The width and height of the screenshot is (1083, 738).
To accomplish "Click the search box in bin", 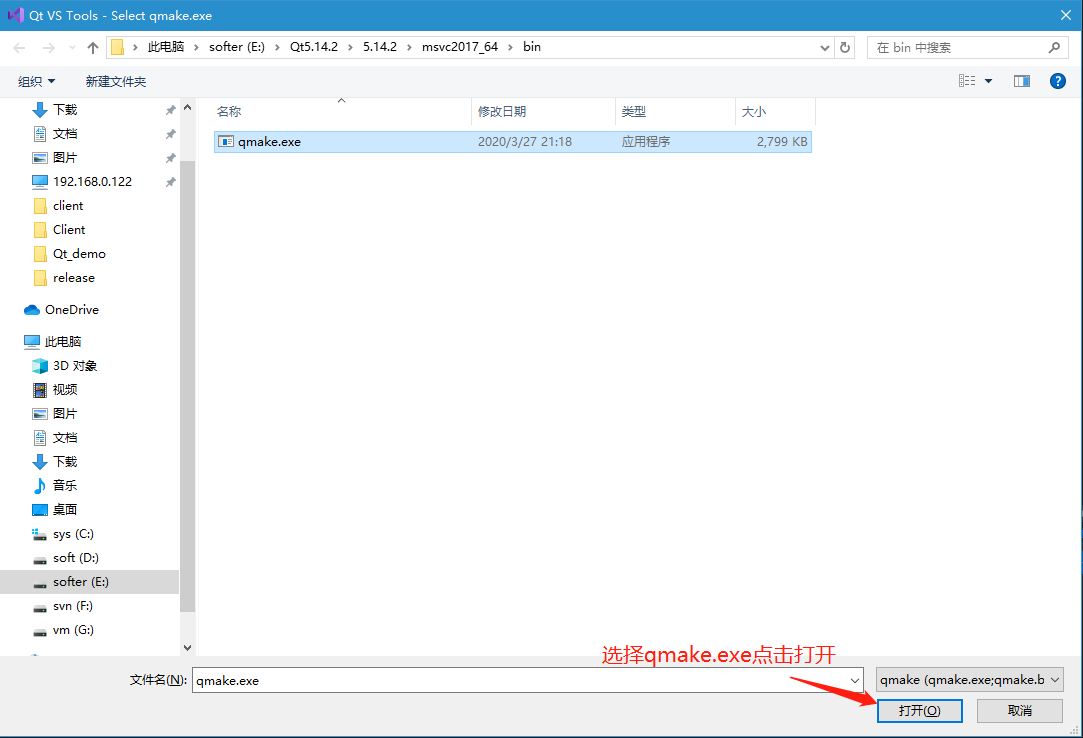I will (x=967, y=48).
